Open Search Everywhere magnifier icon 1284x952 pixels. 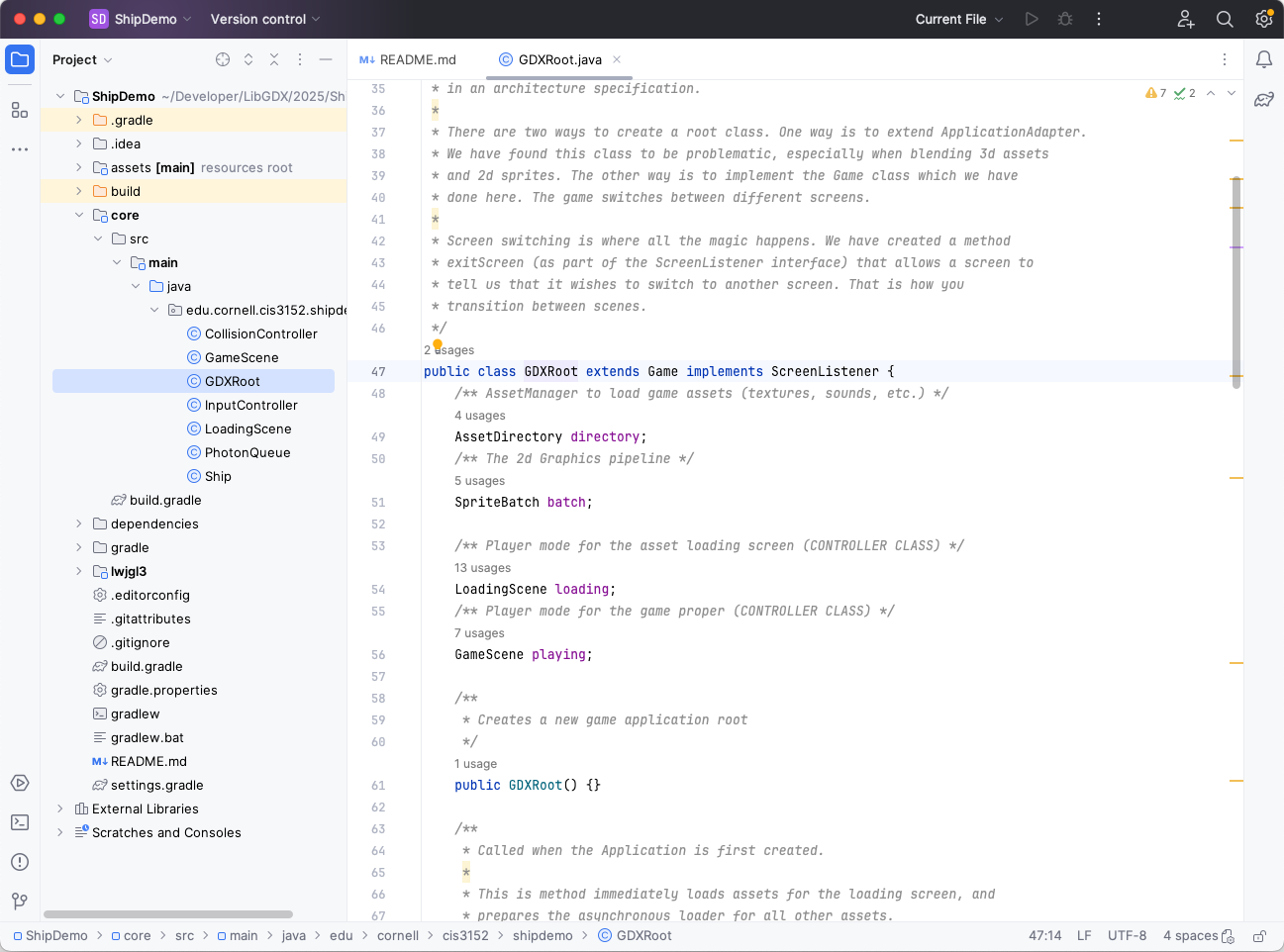click(1225, 19)
